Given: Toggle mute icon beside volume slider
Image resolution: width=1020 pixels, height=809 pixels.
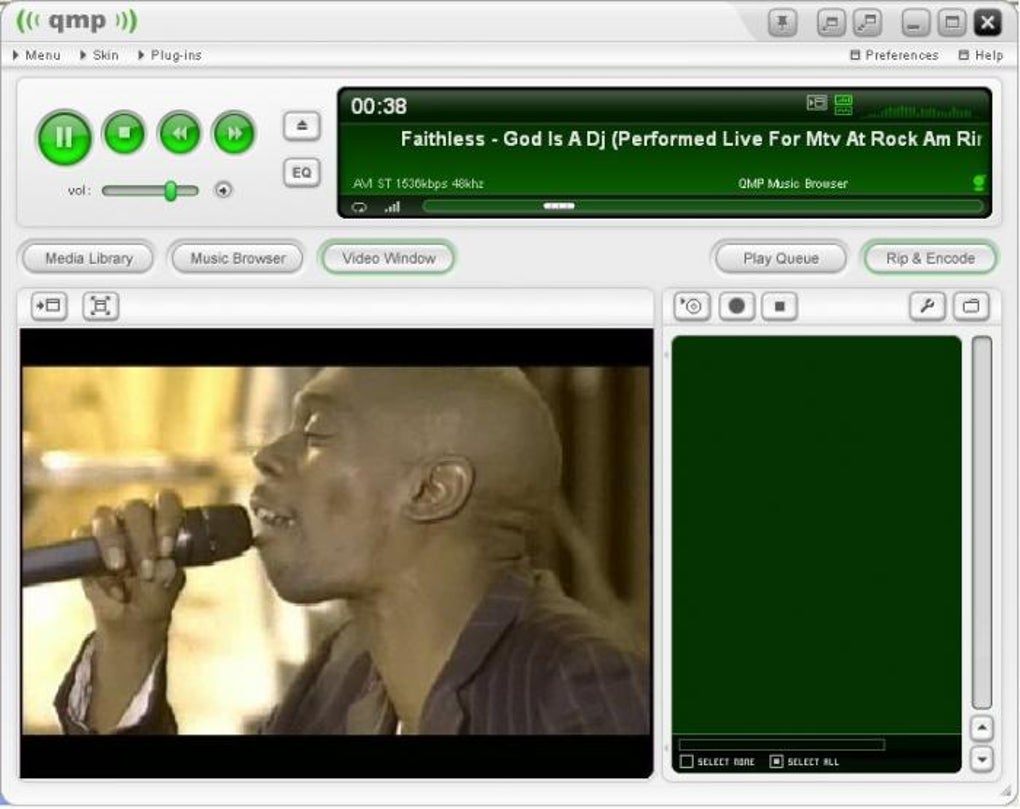Looking at the screenshot, I should [x=223, y=191].
